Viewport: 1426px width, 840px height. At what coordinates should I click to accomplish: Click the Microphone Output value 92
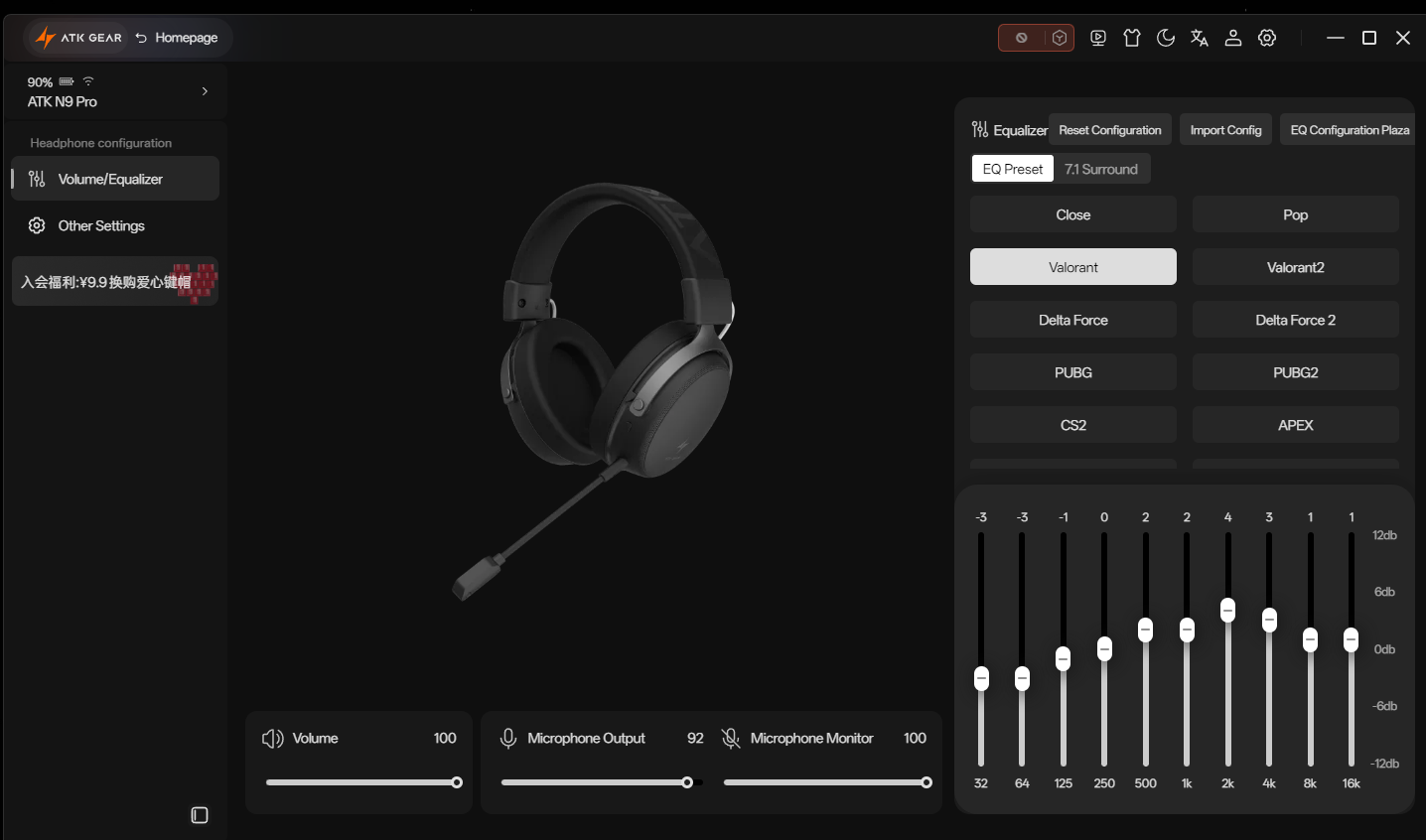(x=695, y=738)
